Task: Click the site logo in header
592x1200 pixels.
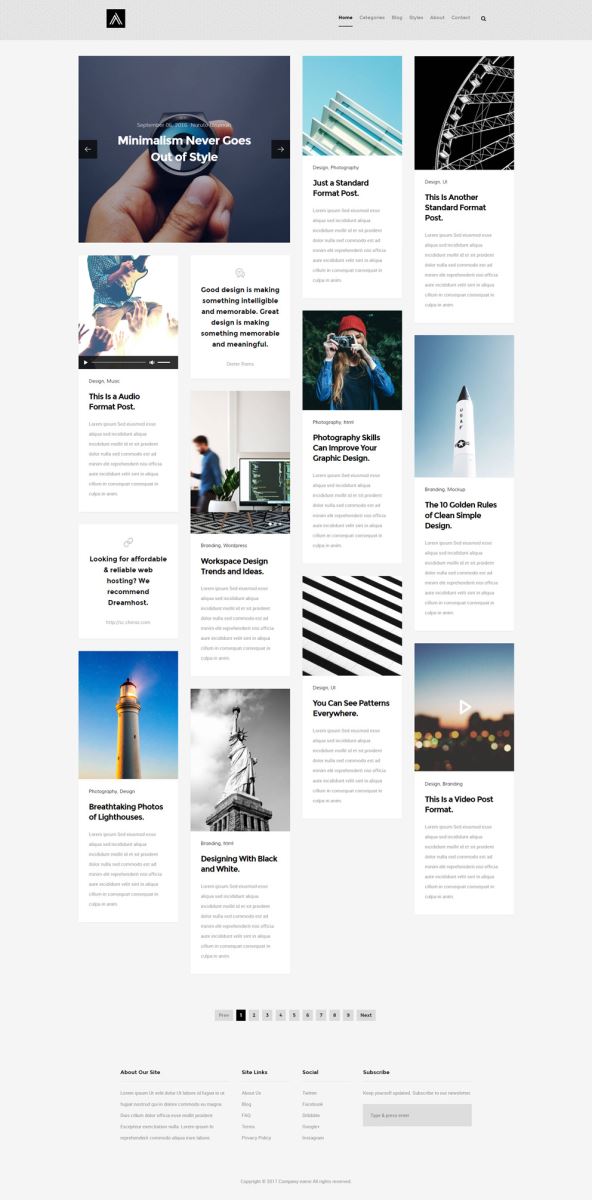Action: click(115, 18)
